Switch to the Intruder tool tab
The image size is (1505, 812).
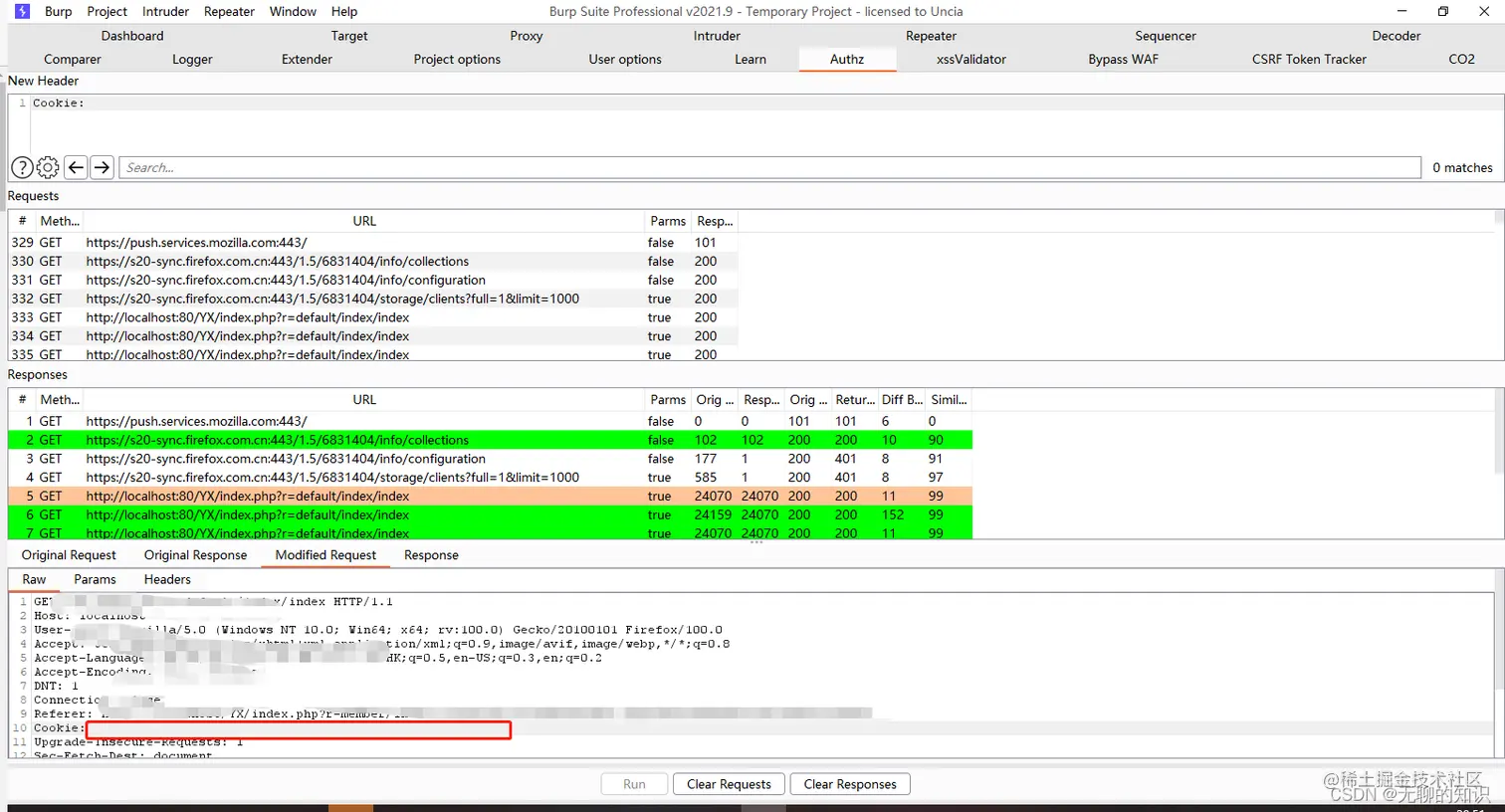tap(717, 36)
